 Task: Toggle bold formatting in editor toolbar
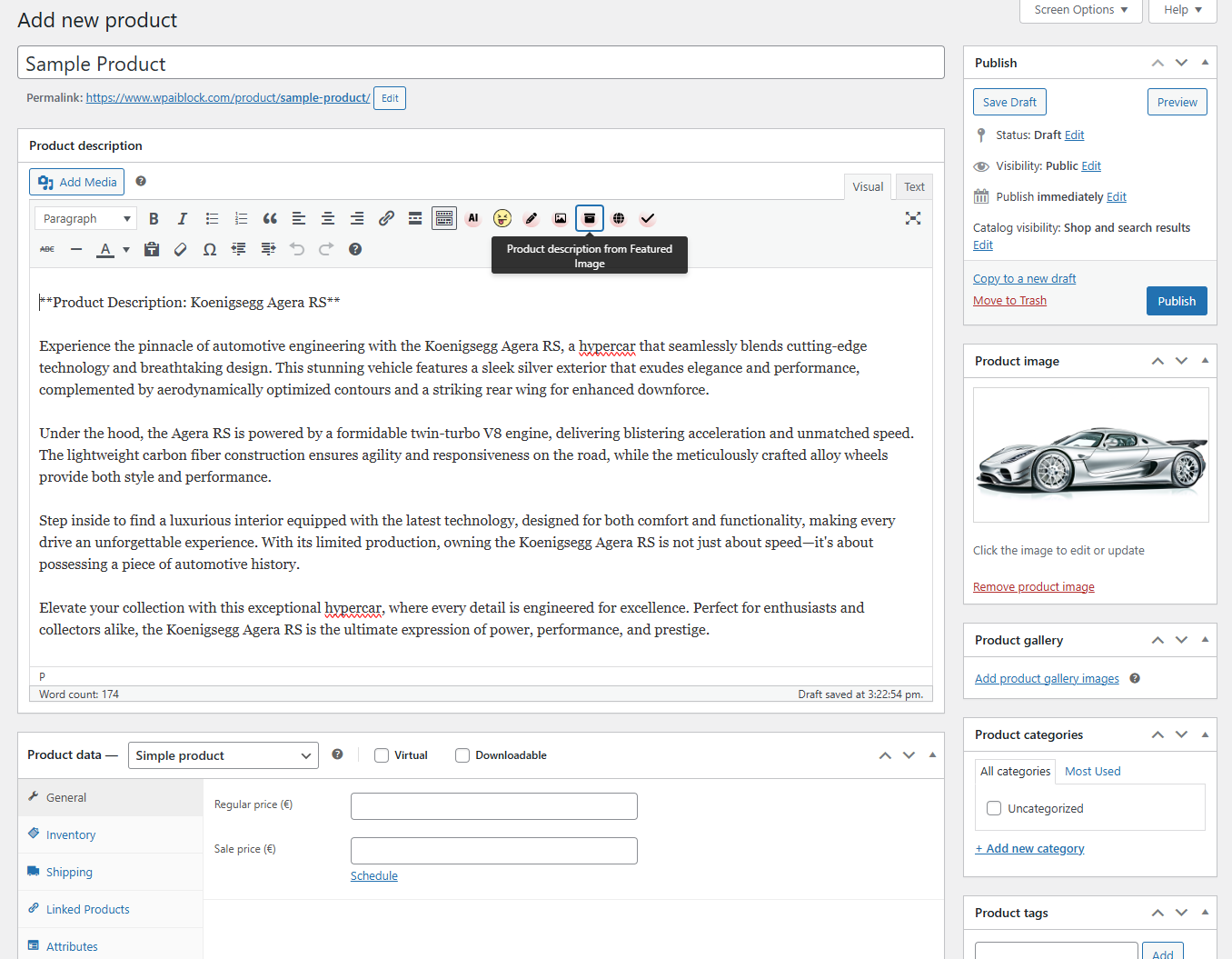[x=154, y=218]
